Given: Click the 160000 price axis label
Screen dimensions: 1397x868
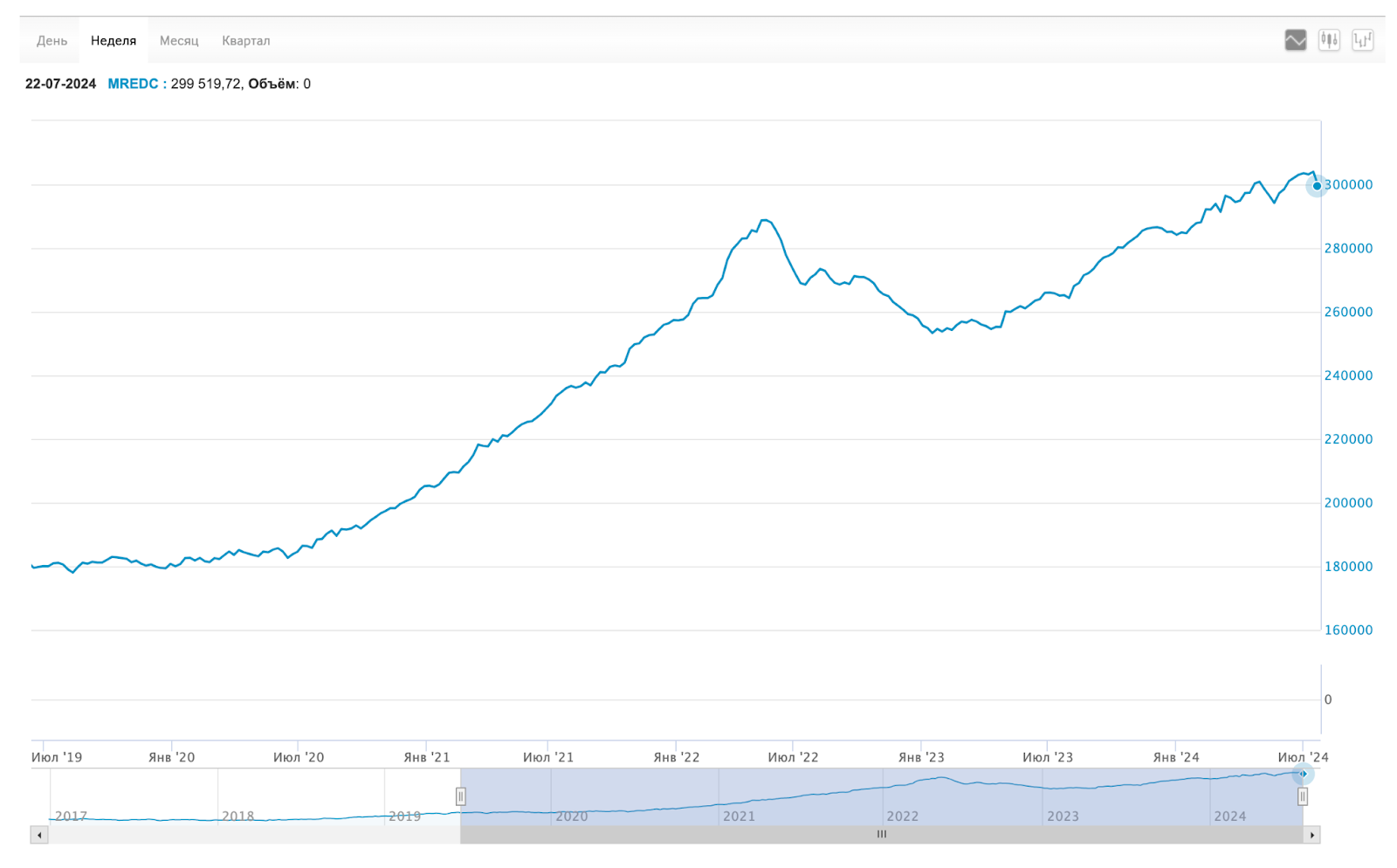Looking at the screenshot, I should pos(1348,630).
